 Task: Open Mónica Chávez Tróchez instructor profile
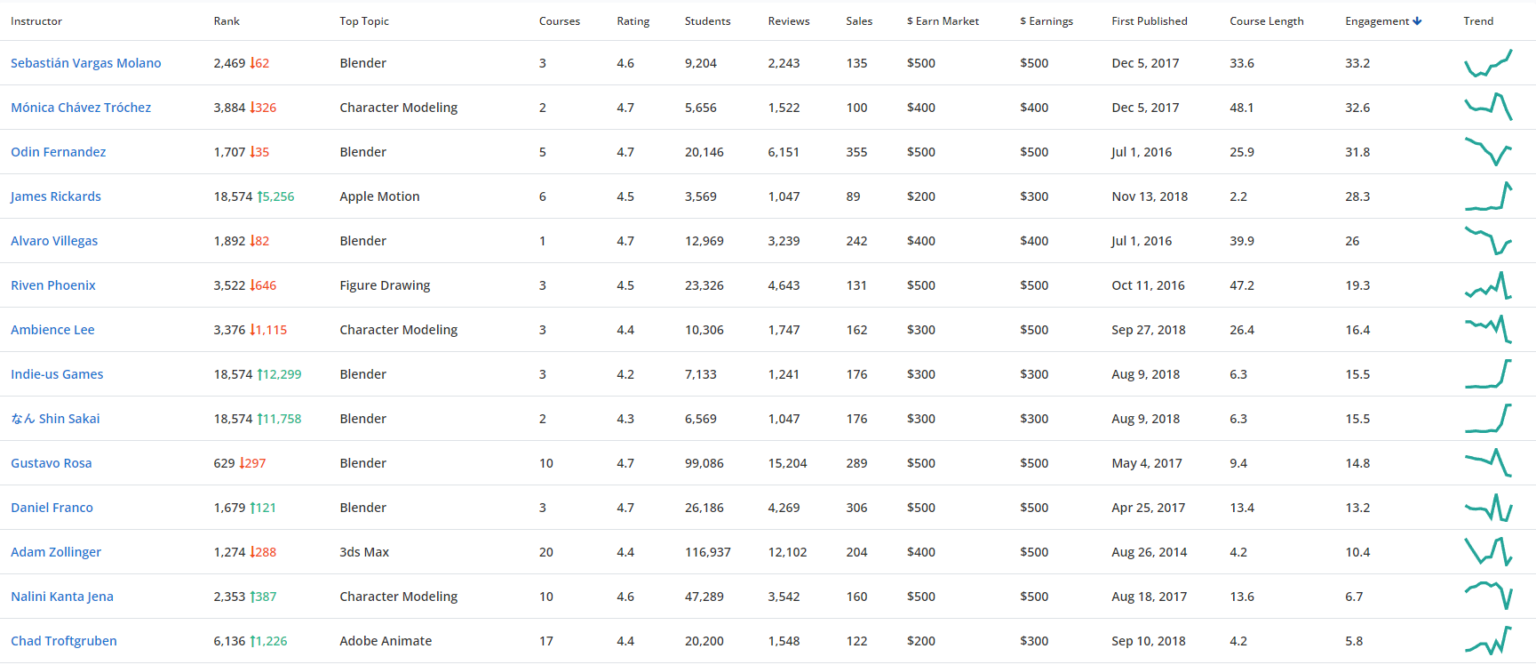tap(81, 107)
